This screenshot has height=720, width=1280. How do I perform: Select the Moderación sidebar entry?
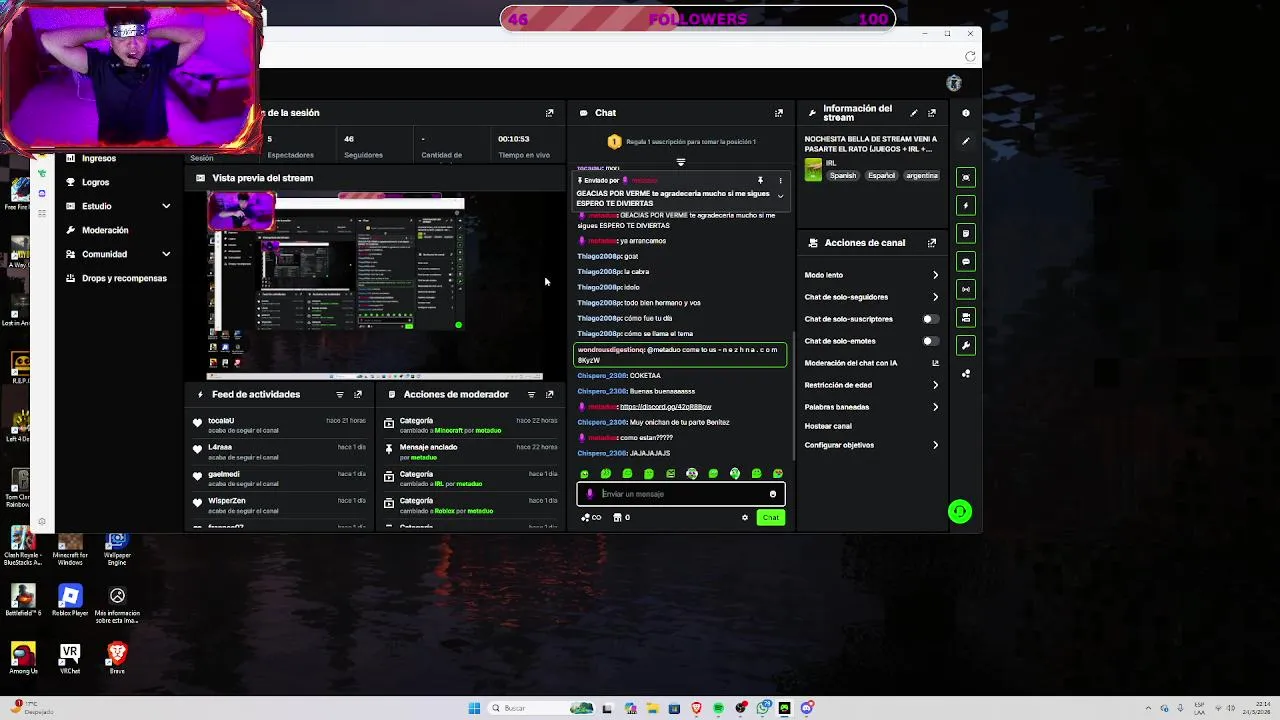pos(105,230)
